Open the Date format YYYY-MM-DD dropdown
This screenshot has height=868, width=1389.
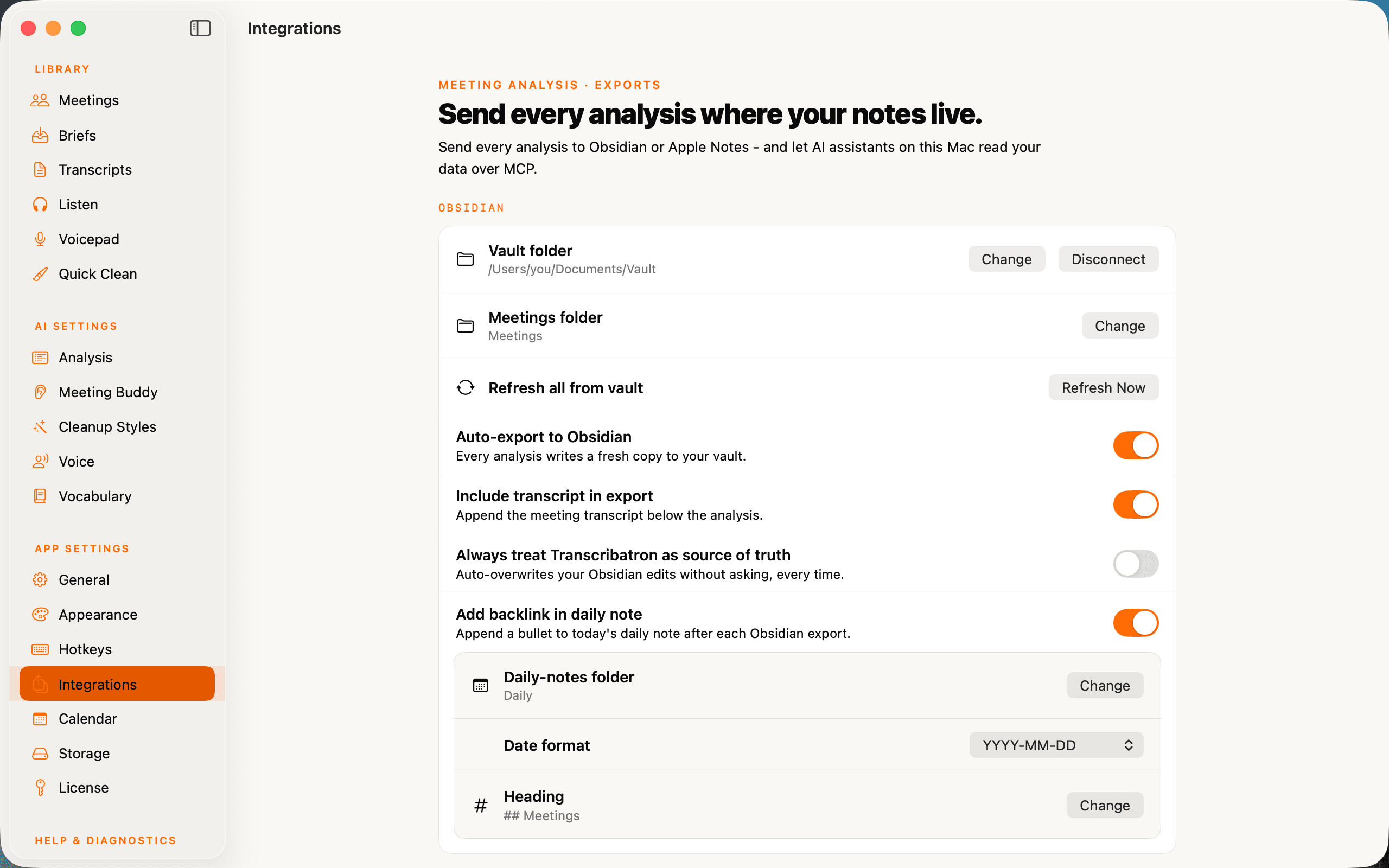point(1056,745)
